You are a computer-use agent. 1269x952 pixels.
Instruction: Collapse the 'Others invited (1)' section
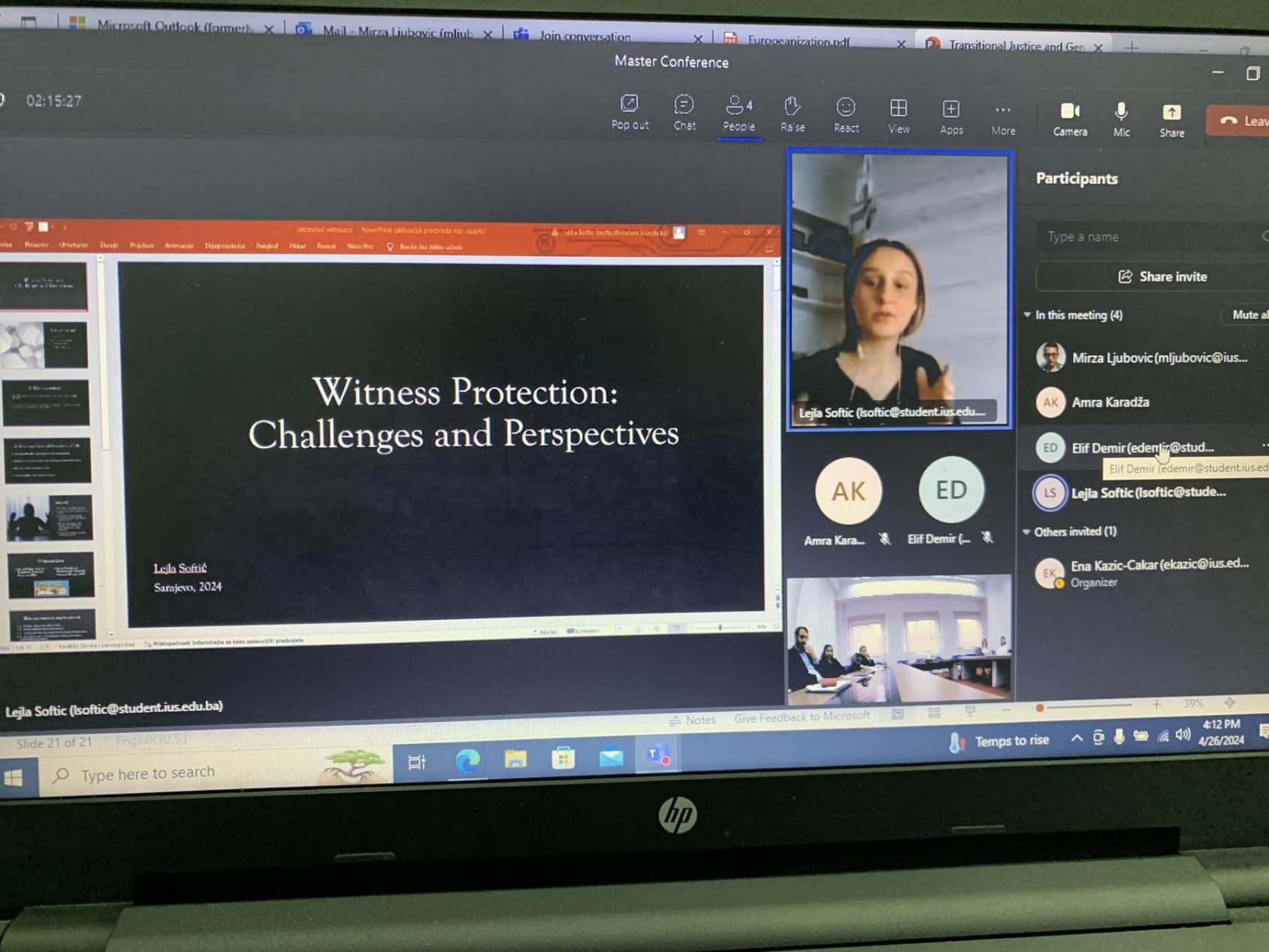pyautogui.click(x=1027, y=531)
